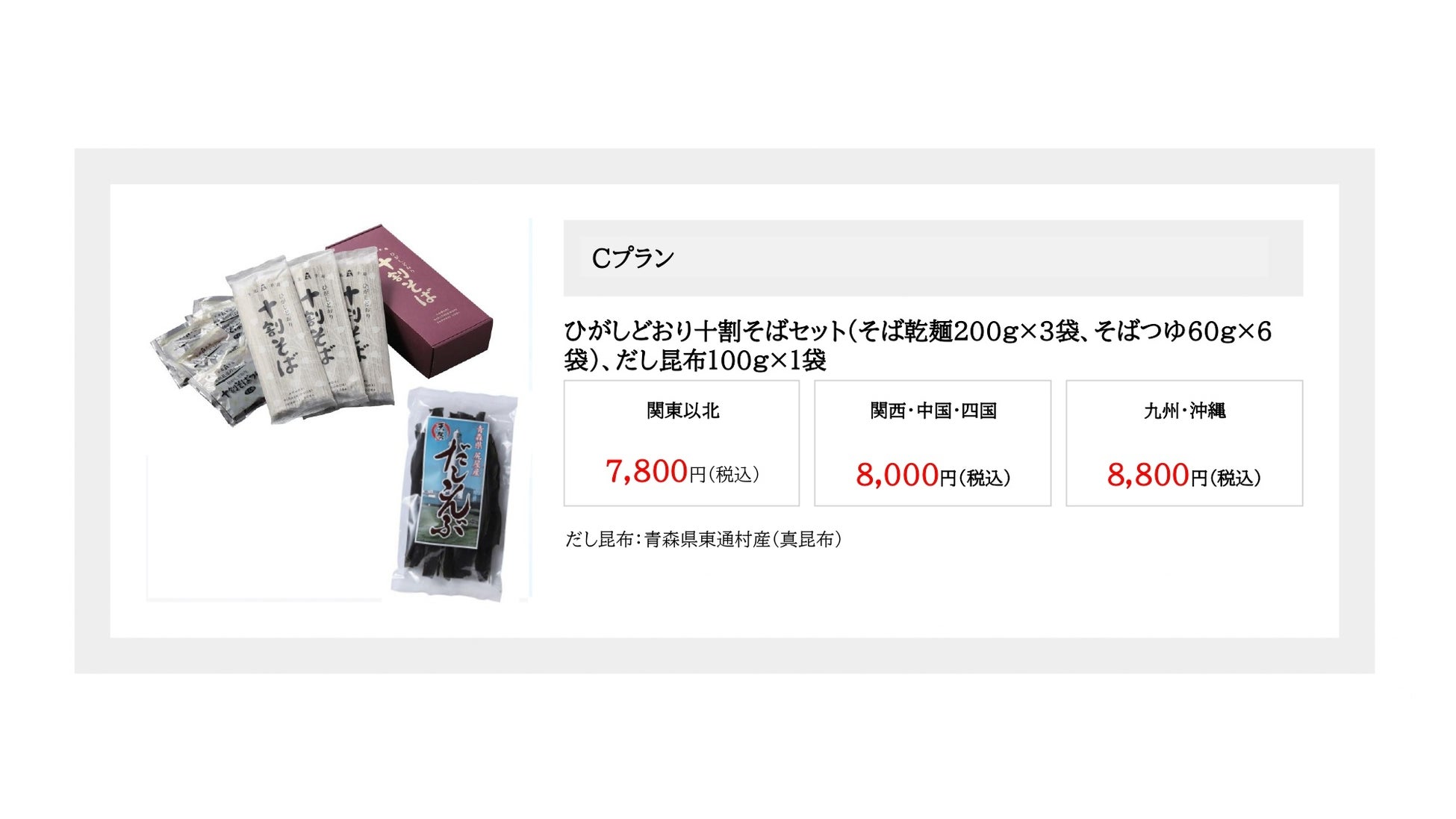Click the 九州・沖縄 region label
This screenshot has width=1456, height=819.
click(x=1185, y=411)
